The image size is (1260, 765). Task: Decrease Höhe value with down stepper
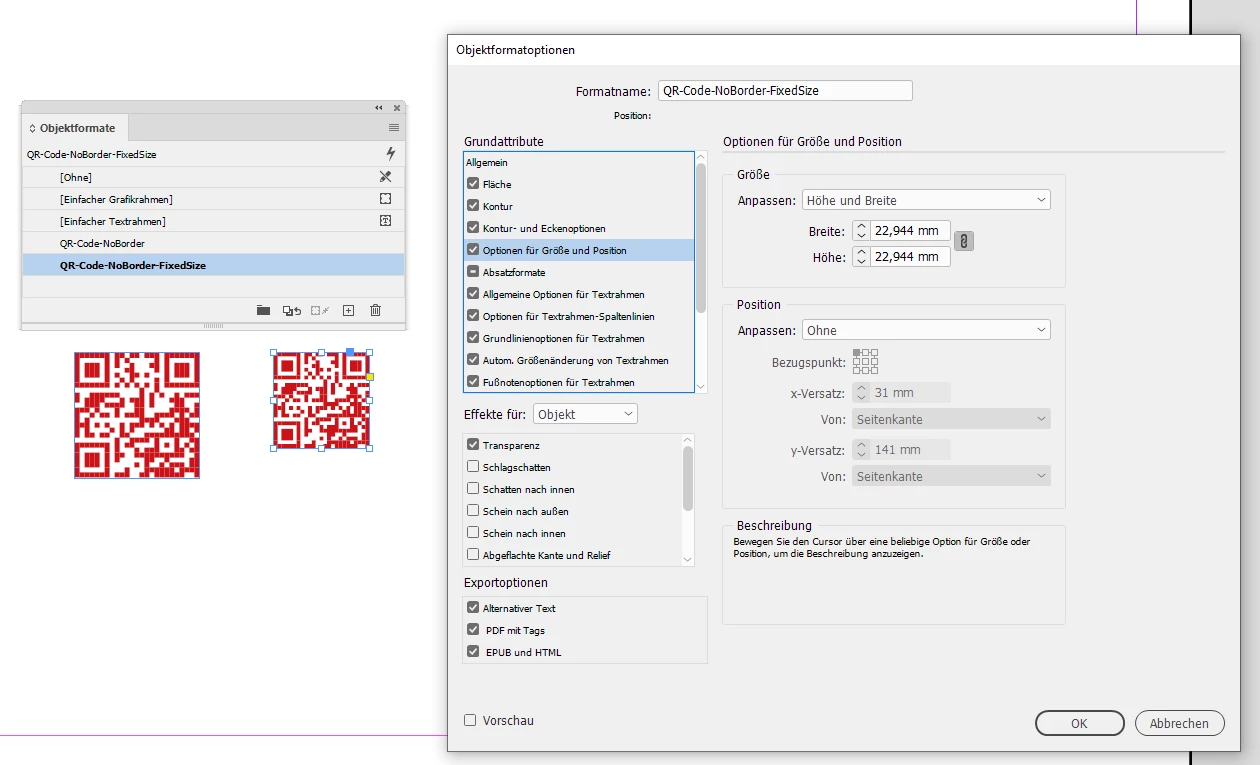click(861, 262)
